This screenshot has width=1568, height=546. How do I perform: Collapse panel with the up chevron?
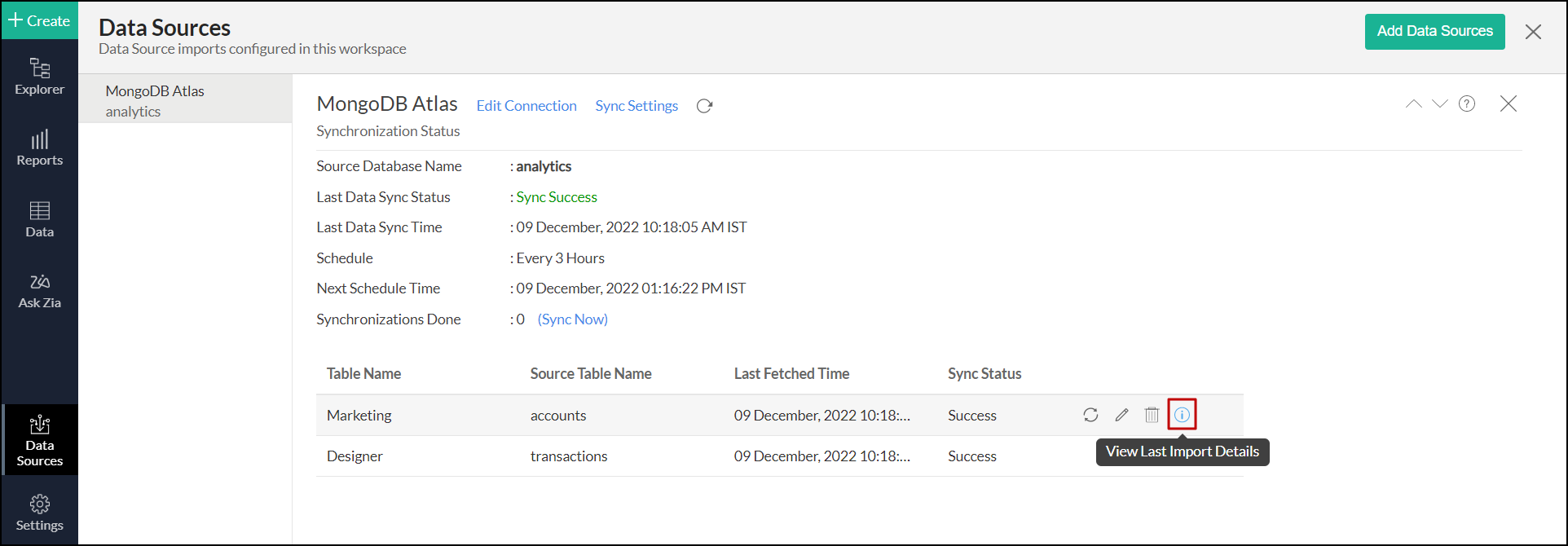pyautogui.click(x=1413, y=103)
